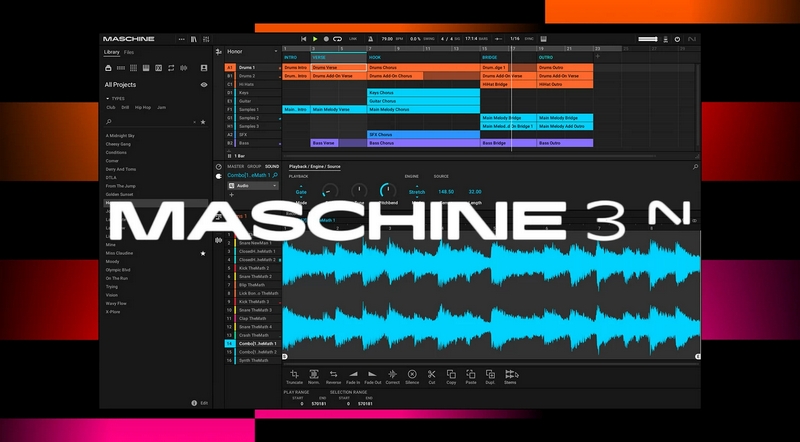Image resolution: width=800 pixels, height=442 pixels.
Task: Switch to the SOUND tab
Action: coord(272,166)
